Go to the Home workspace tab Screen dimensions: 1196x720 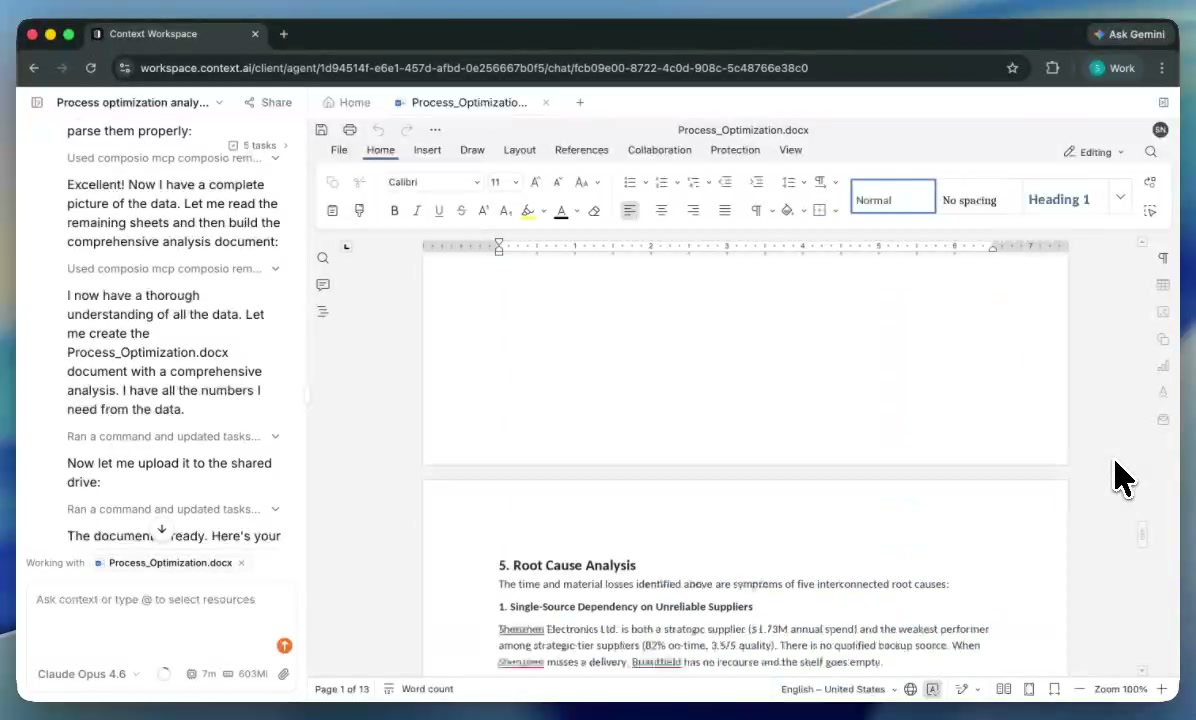coord(346,102)
